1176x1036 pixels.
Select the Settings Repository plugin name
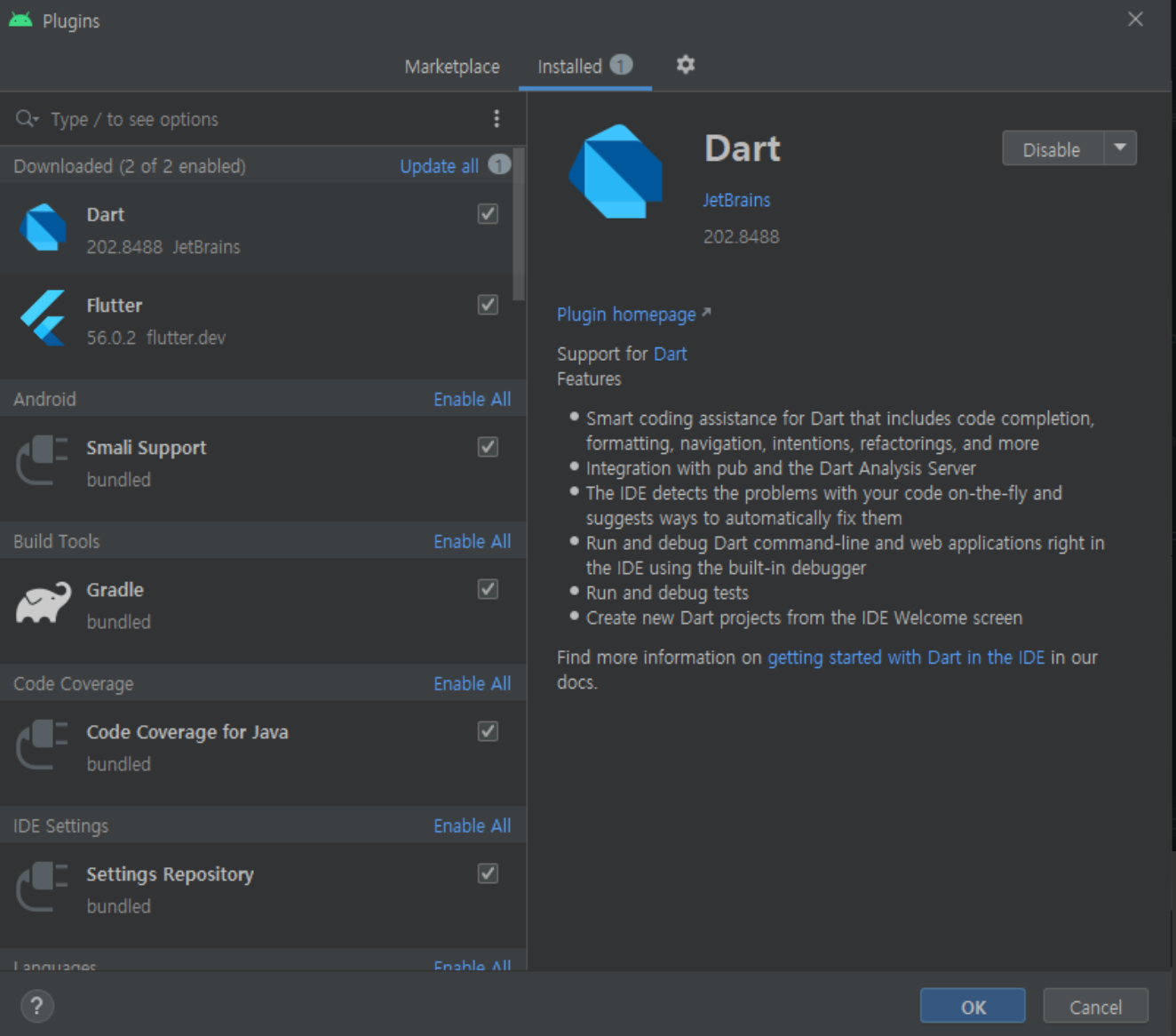170,874
